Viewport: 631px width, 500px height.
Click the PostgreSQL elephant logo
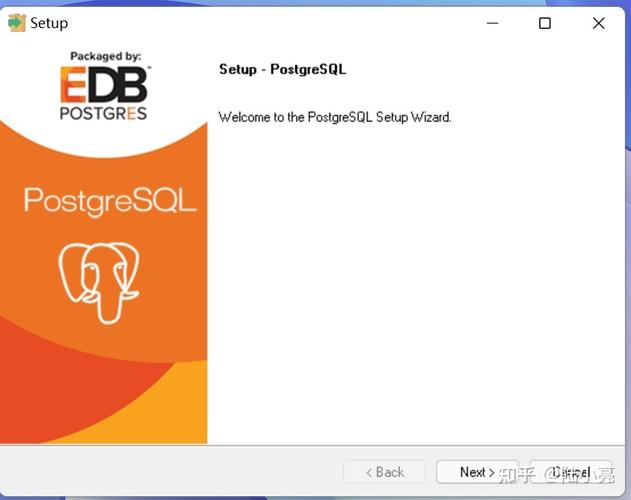pos(99,282)
